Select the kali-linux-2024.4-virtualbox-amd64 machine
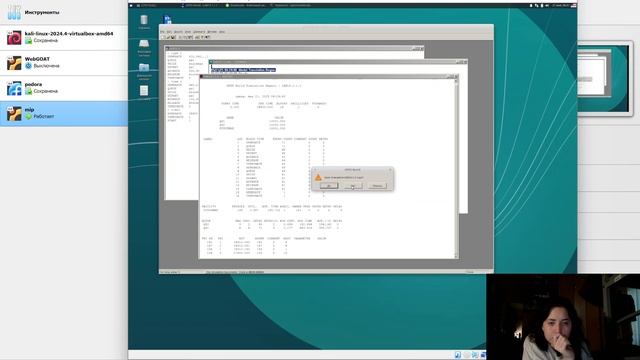Viewport: 640px width, 360px height. click(64, 37)
